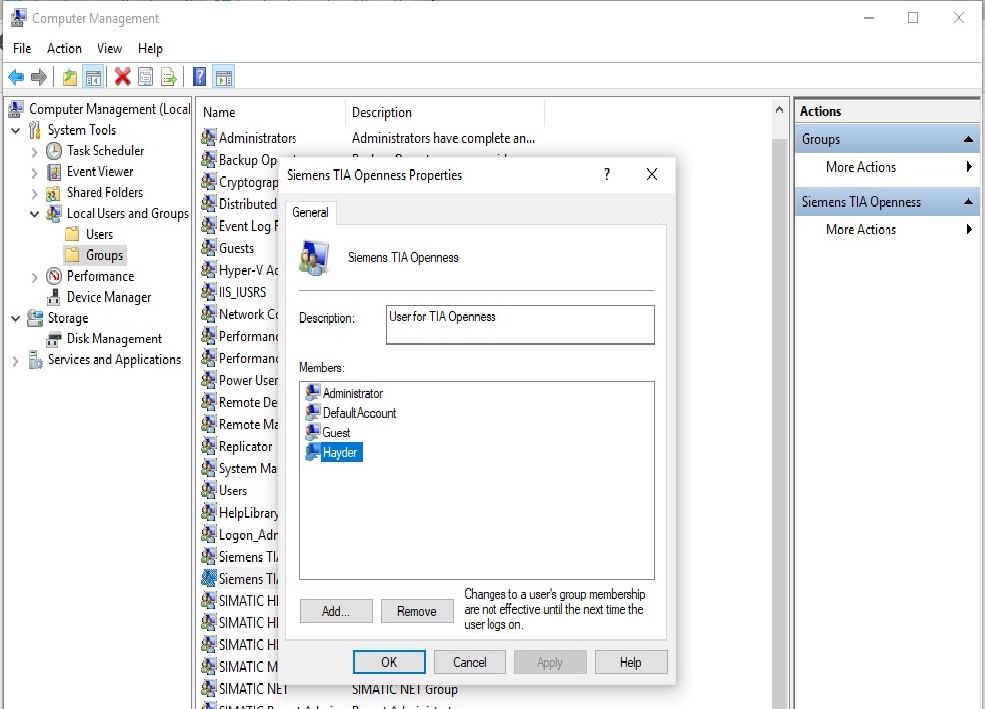Screen dimensions: 985x709
Task: Click the Remove button
Action: click(x=416, y=611)
